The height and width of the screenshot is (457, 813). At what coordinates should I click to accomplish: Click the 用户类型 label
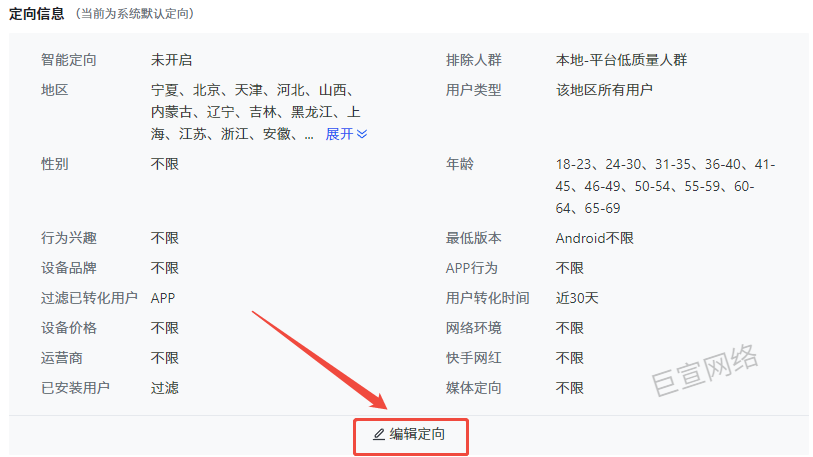tap(473, 90)
